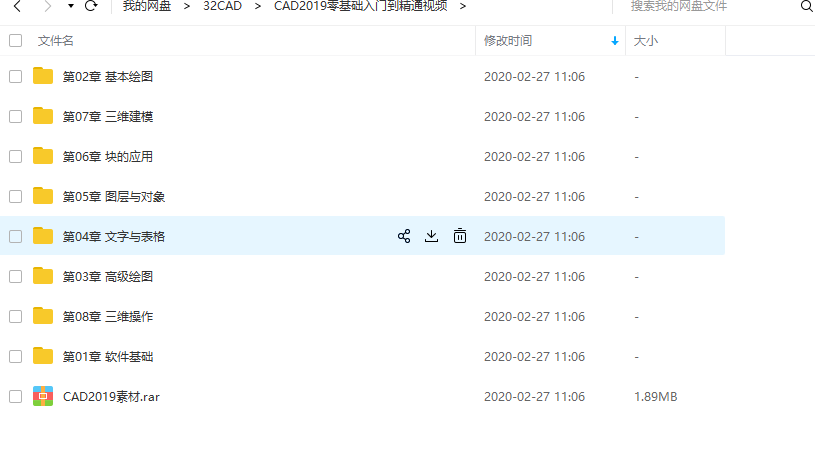Toggle sort order arrow in 修改时间 column
Image resolution: width=815 pixels, height=455 pixels.
pos(615,41)
